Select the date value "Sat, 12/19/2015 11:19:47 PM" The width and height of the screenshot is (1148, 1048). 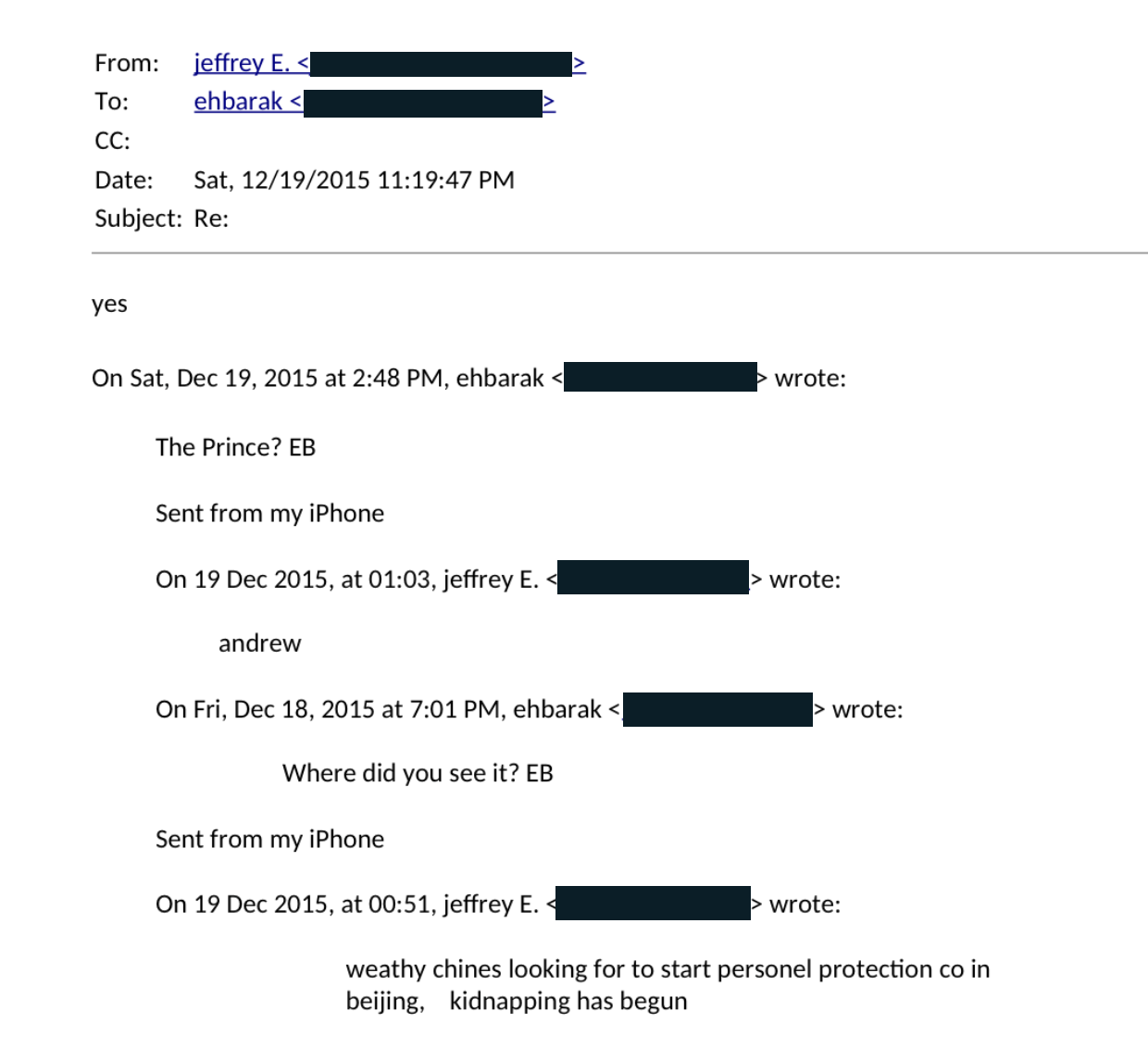click(x=354, y=180)
